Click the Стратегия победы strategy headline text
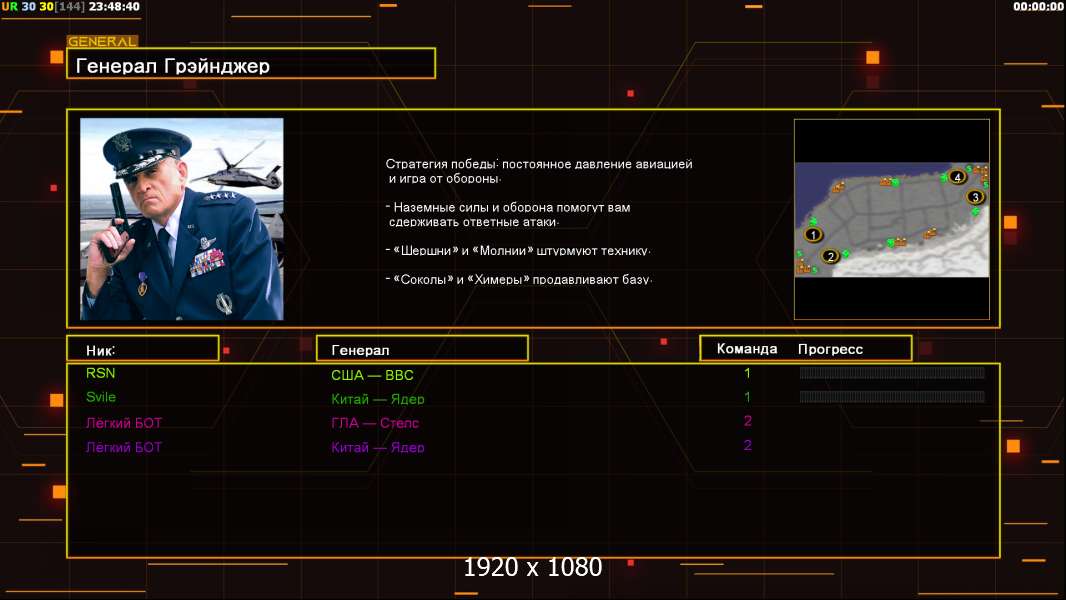This screenshot has height=600, width=1066. pos(539,171)
